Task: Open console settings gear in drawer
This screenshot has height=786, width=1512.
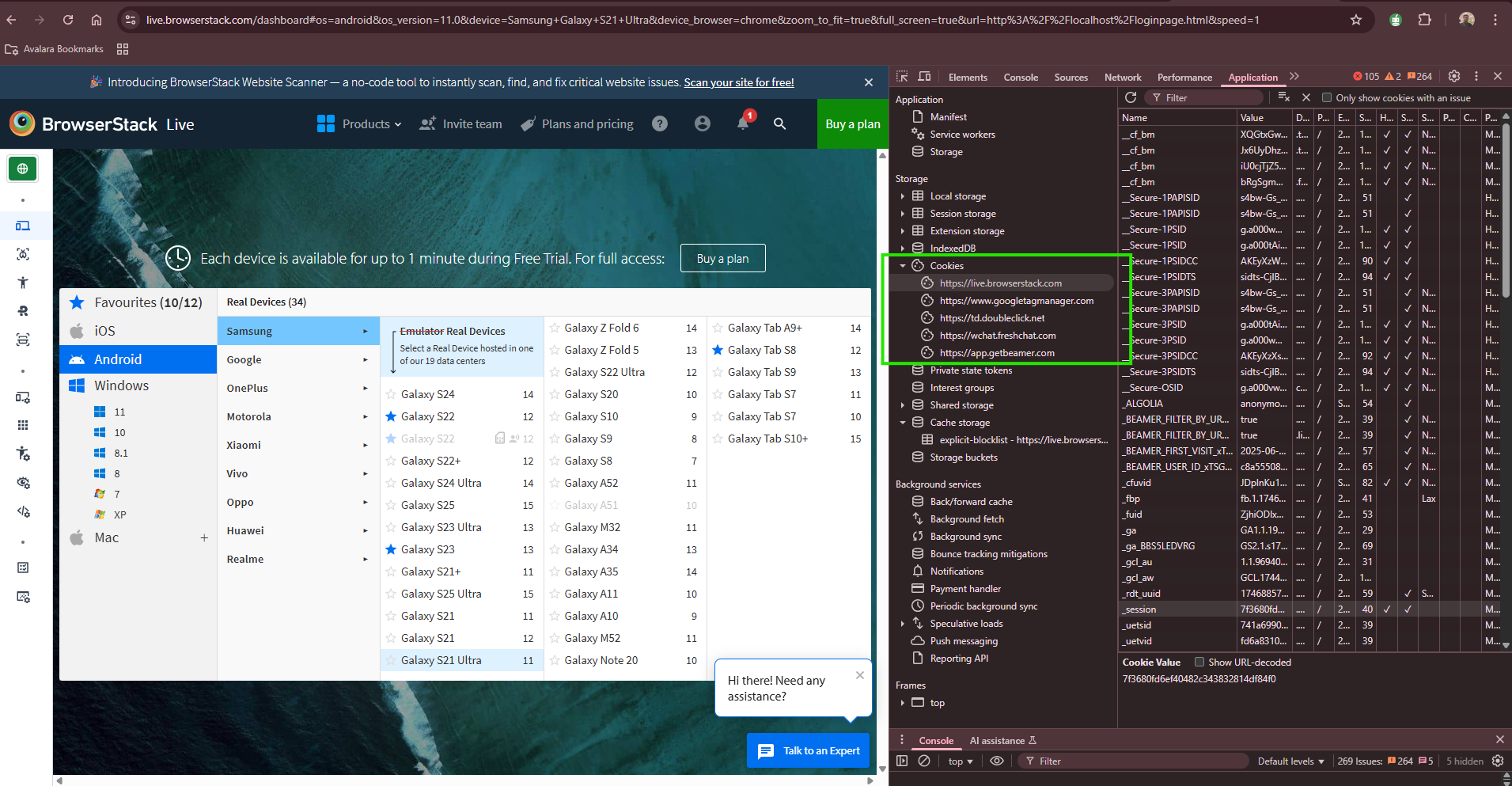Action: [x=1498, y=761]
